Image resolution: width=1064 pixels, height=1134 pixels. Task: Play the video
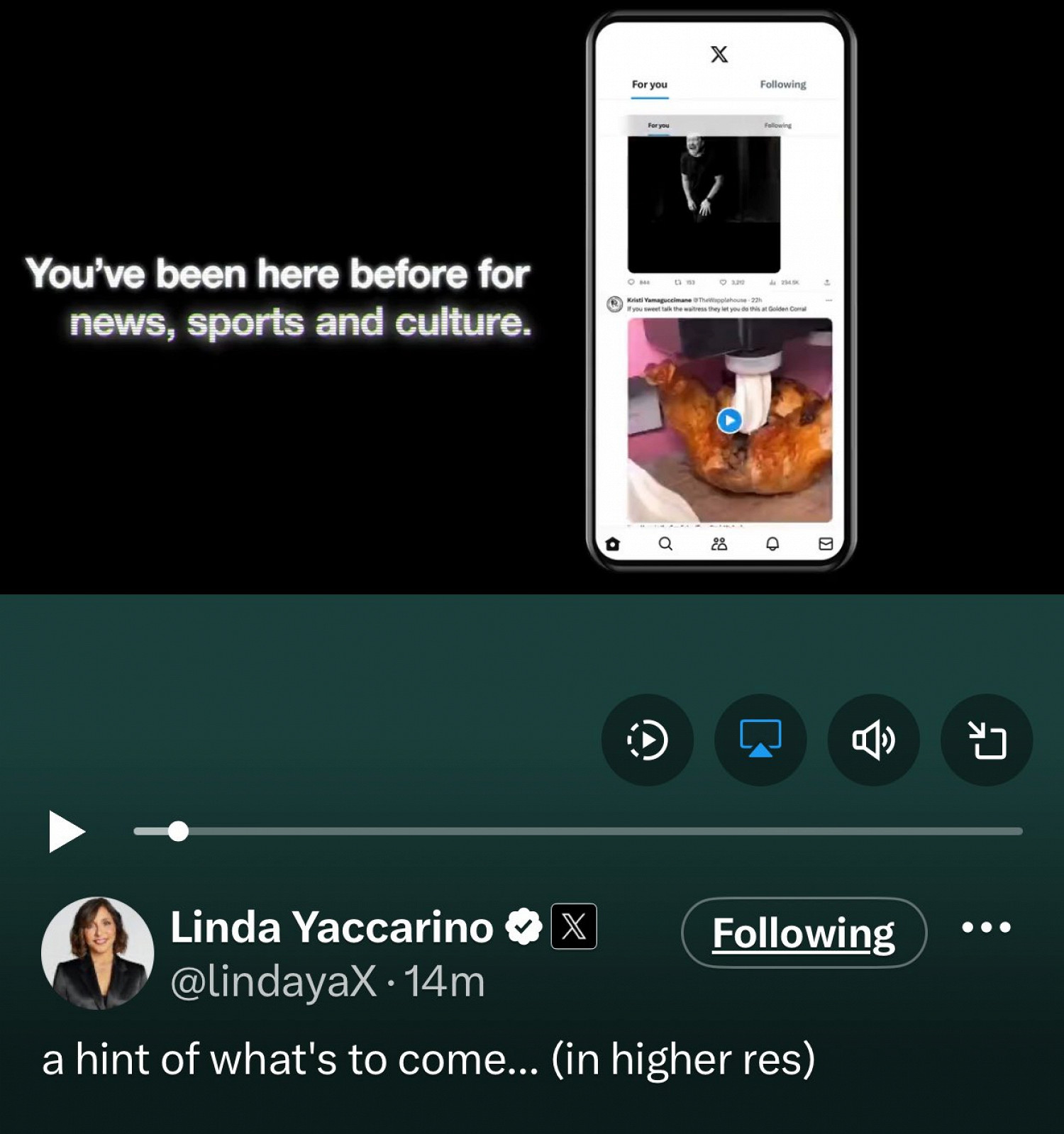[x=67, y=831]
